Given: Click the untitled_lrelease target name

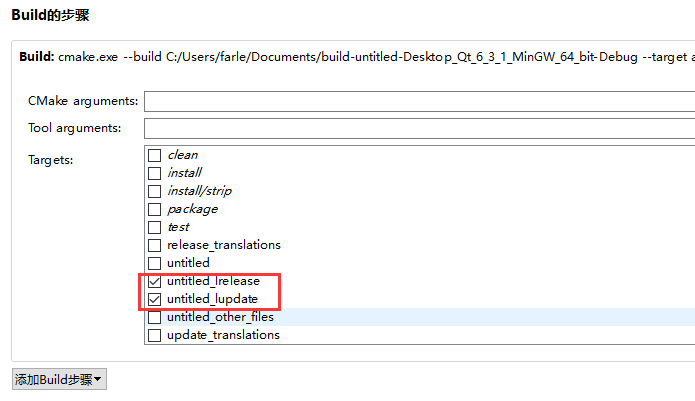Looking at the screenshot, I should pyautogui.click(x=213, y=281).
